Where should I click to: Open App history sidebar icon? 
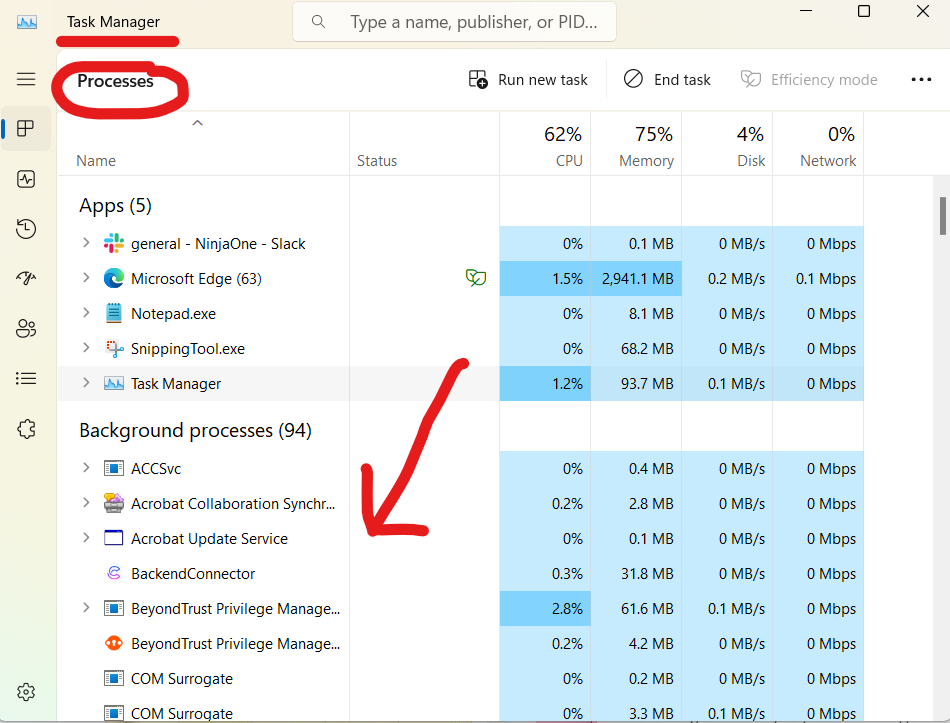(x=25, y=229)
